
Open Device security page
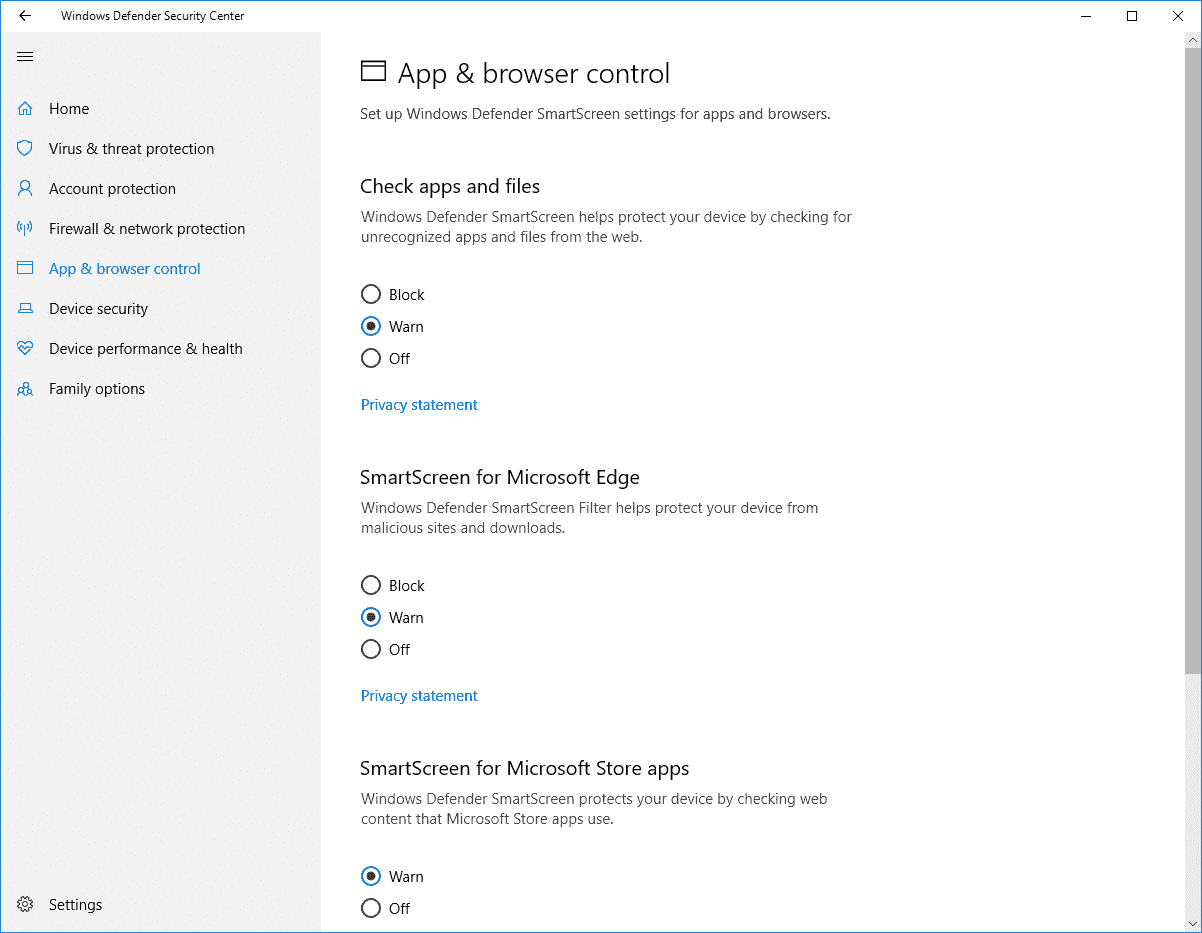coord(98,308)
